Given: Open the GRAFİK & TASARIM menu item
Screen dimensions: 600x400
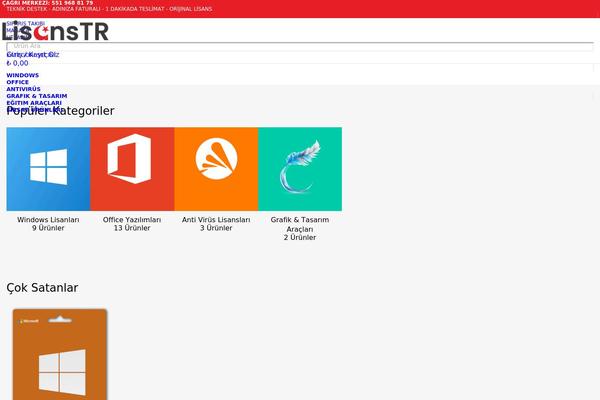Looking at the screenshot, I should (37, 96).
